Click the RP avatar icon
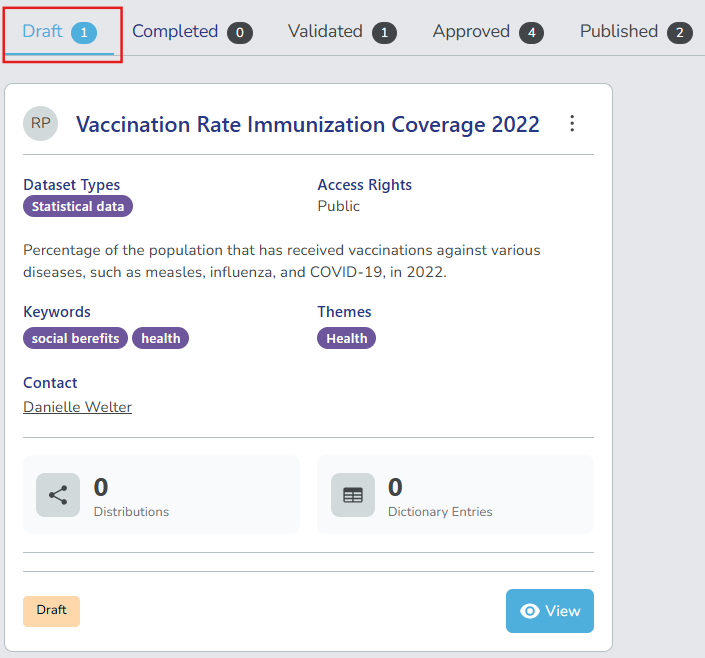This screenshot has height=658, width=705. 41,124
